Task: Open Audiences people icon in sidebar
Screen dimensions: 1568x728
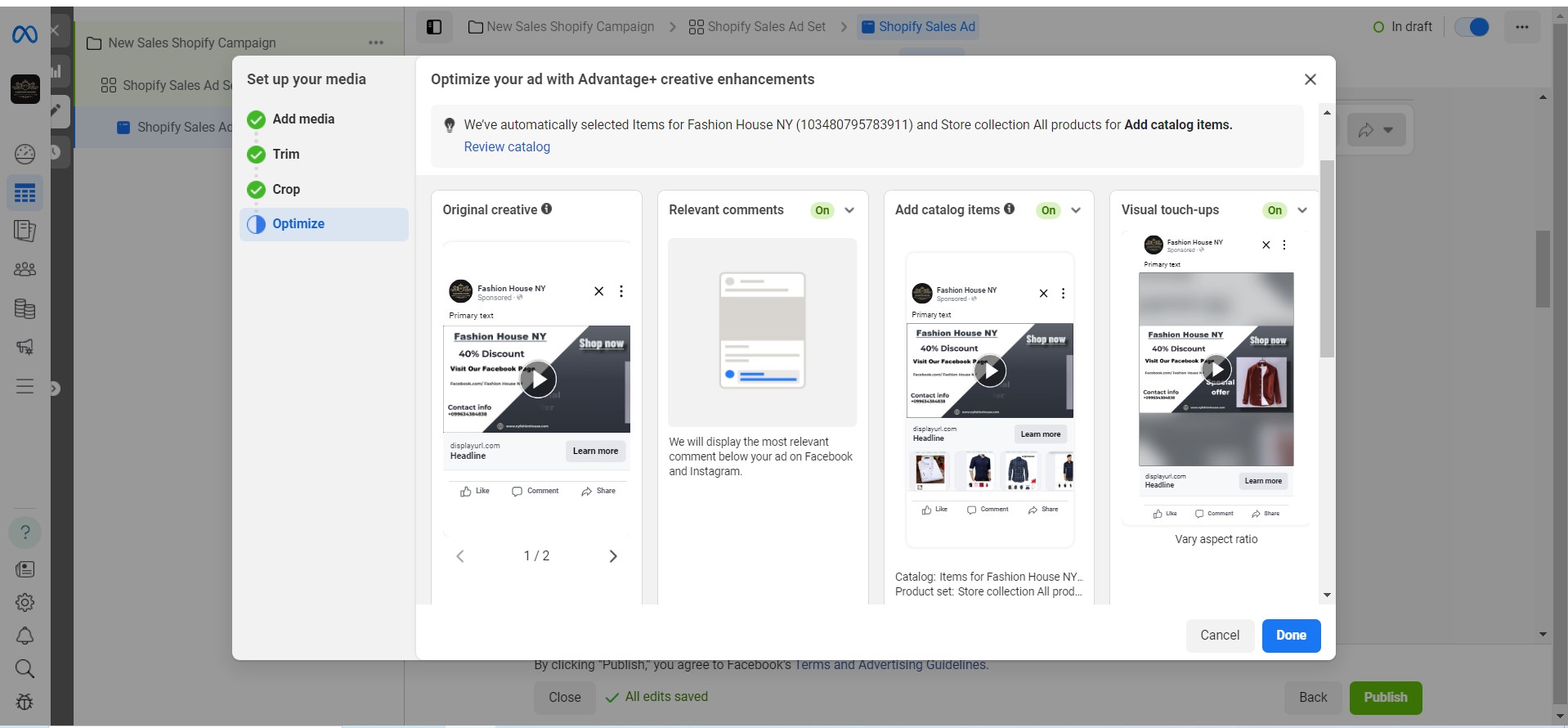Action: 25,269
